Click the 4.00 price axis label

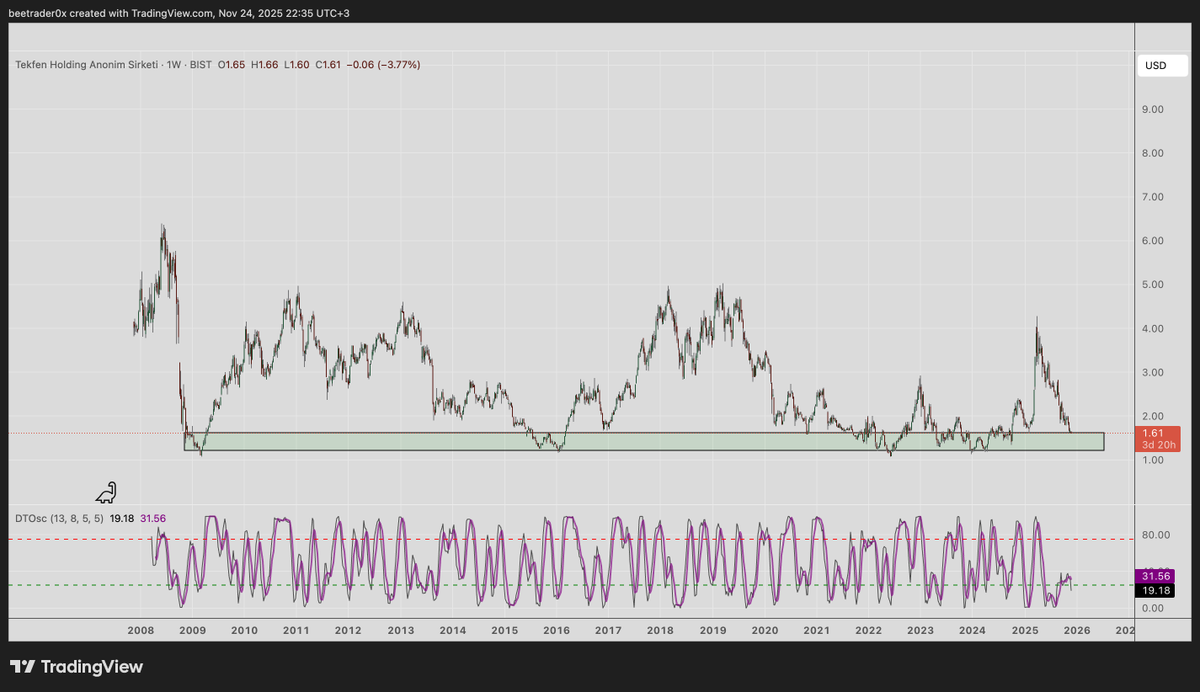click(x=1155, y=328)
